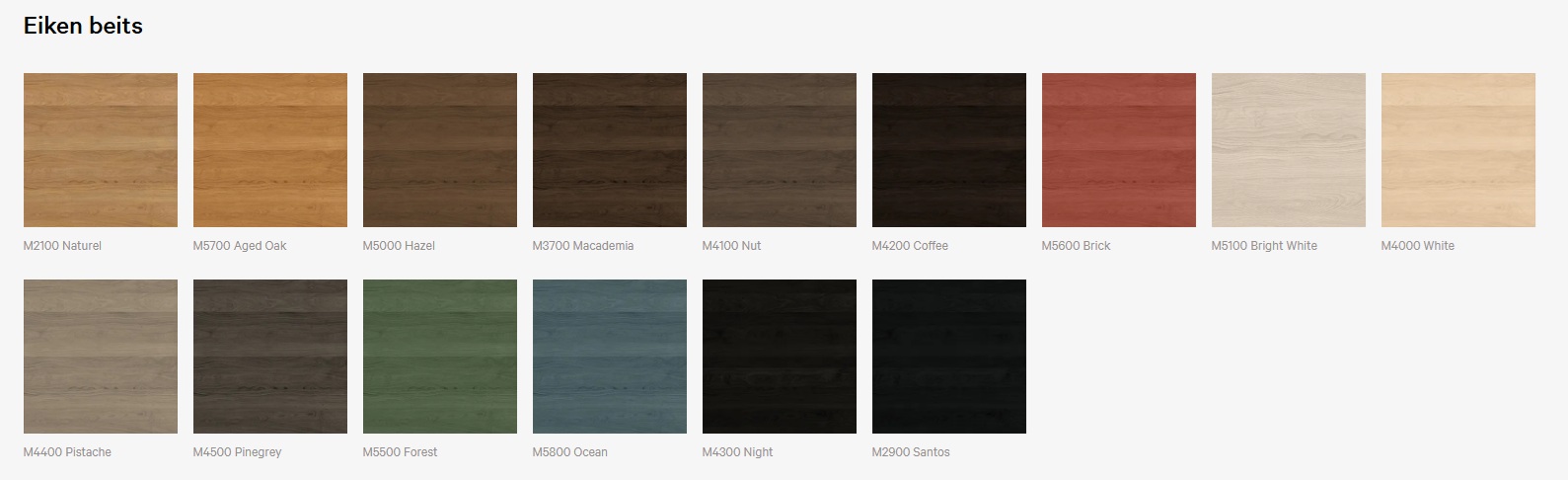The width and height of the screenshot is (1568, 480).
Task: Click the 'M4500 Pinegrey' label
Action: tap(237, 452)
